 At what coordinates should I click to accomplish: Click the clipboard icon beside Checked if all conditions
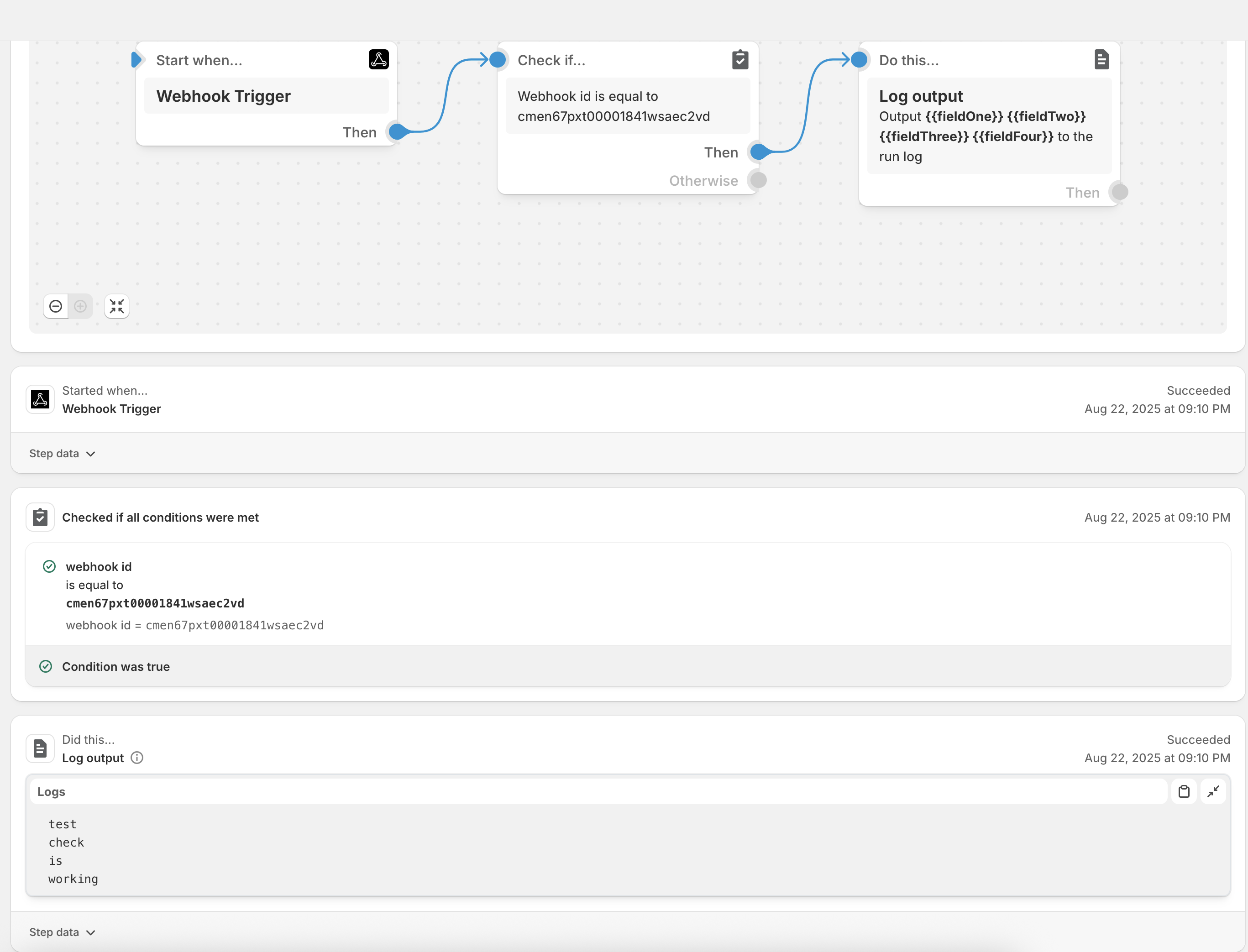click(x=40, y=518)
